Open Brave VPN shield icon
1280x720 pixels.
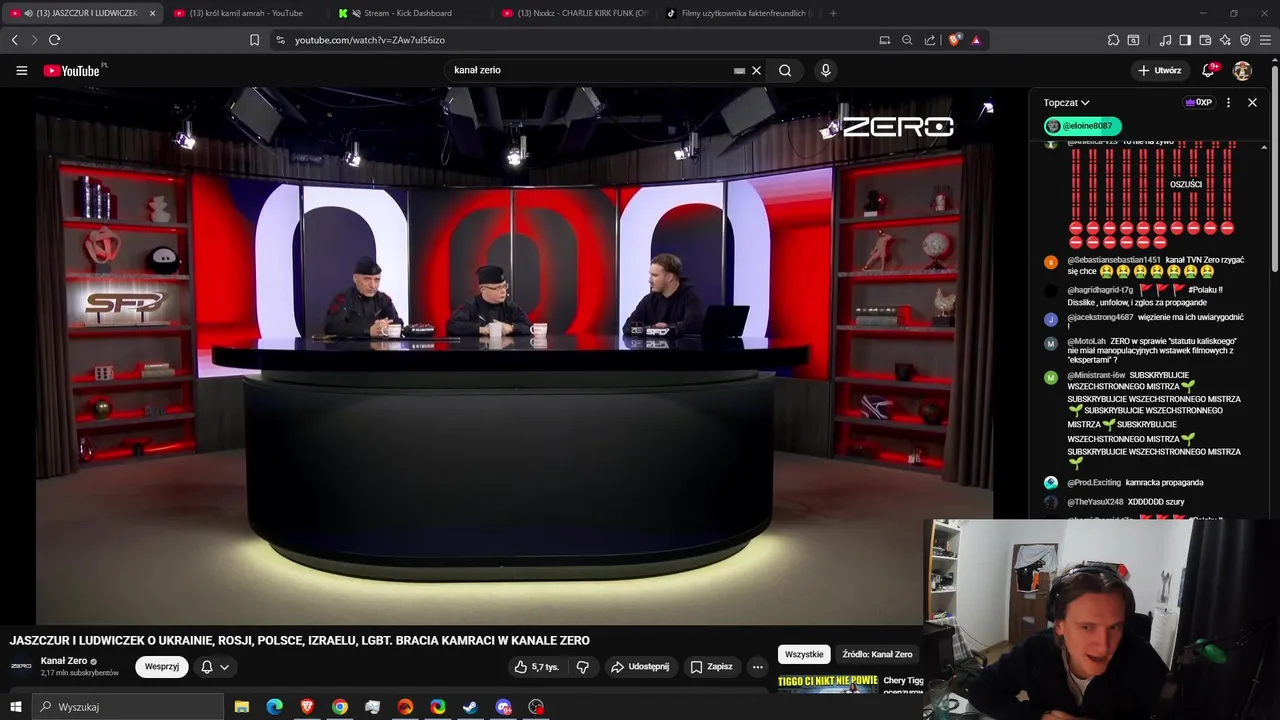click(1245, 40)
